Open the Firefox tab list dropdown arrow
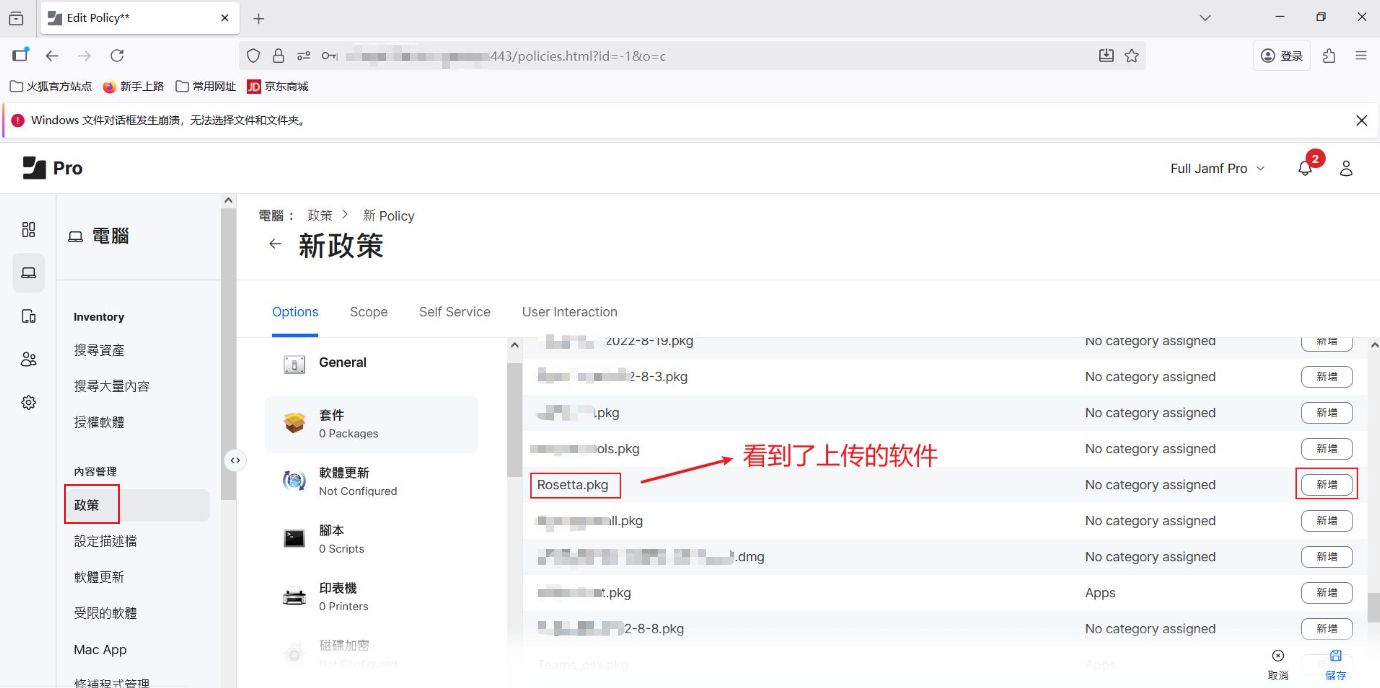The height and width of the screenshot is (688, 1380). [1205, 18]
